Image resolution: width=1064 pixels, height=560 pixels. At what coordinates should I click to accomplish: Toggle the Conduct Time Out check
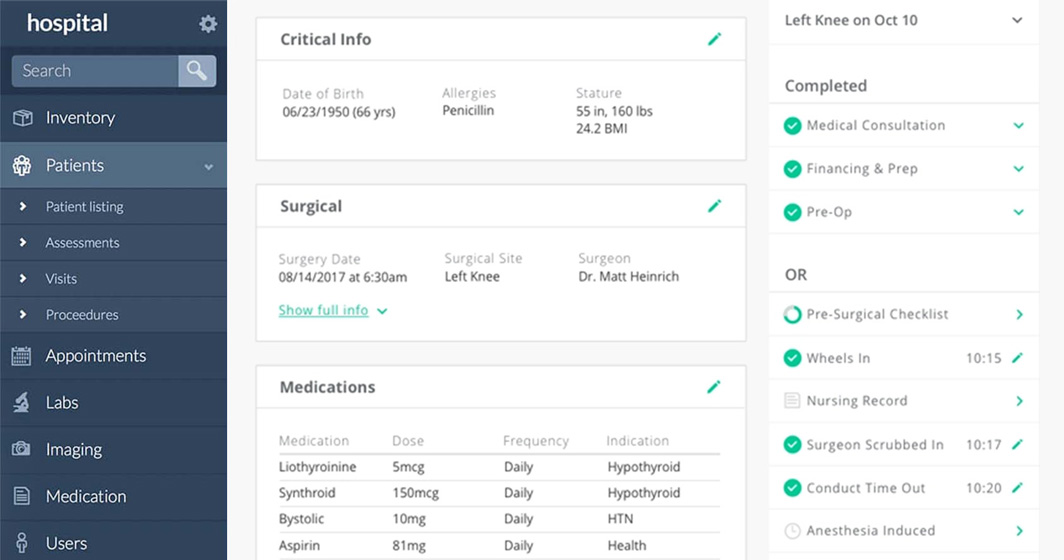792,487
